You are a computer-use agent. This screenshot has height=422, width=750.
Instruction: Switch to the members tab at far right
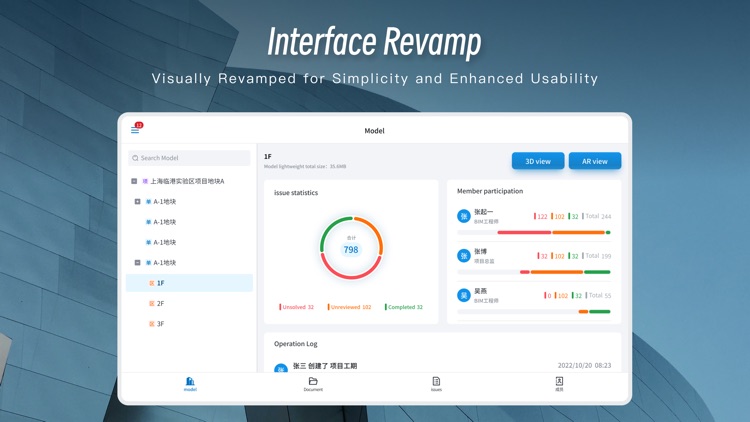click(x=559, y=384)
